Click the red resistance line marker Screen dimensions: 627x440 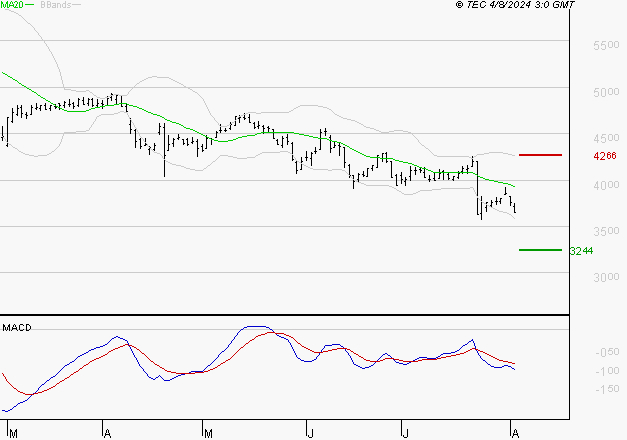[540, 155]
